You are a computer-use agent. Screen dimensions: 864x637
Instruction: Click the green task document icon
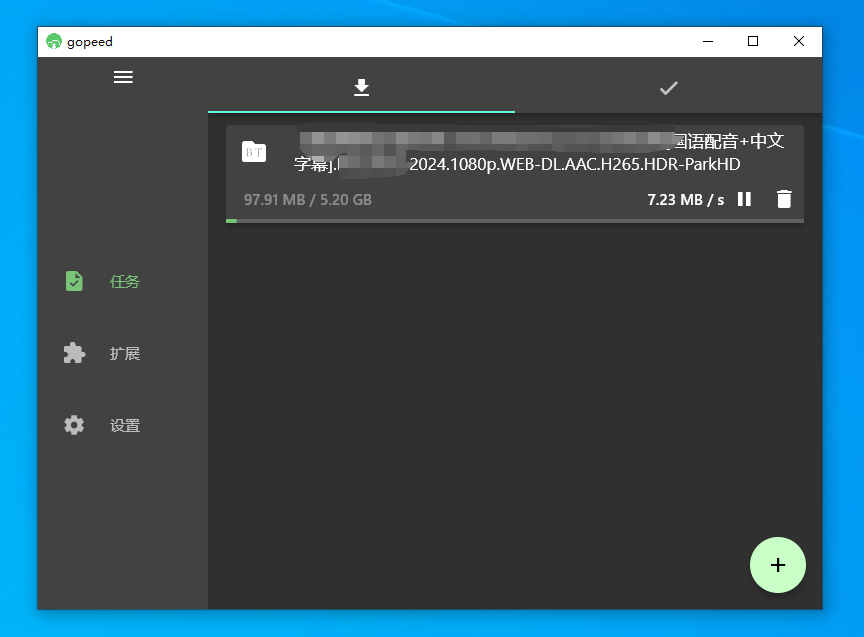[x=74, y=281]
